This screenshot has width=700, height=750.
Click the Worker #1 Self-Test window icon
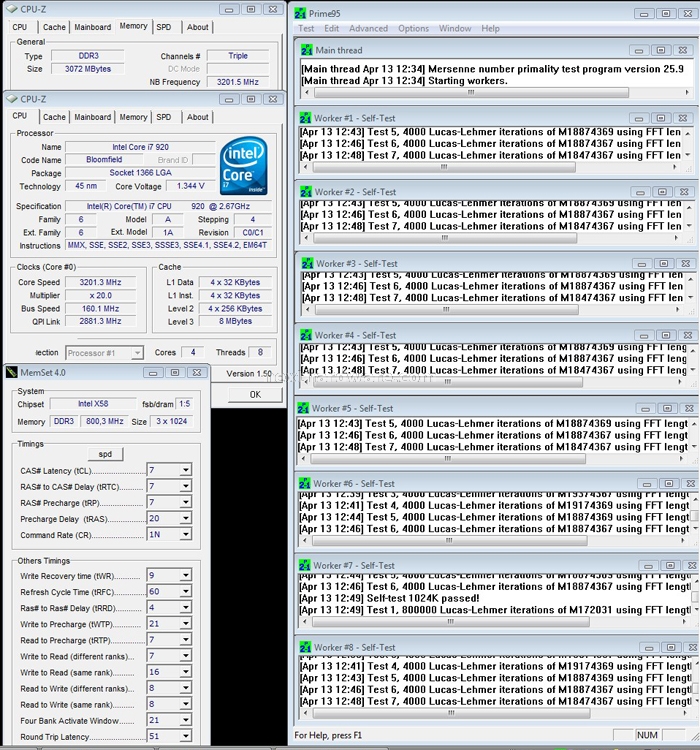click(305, 118)
